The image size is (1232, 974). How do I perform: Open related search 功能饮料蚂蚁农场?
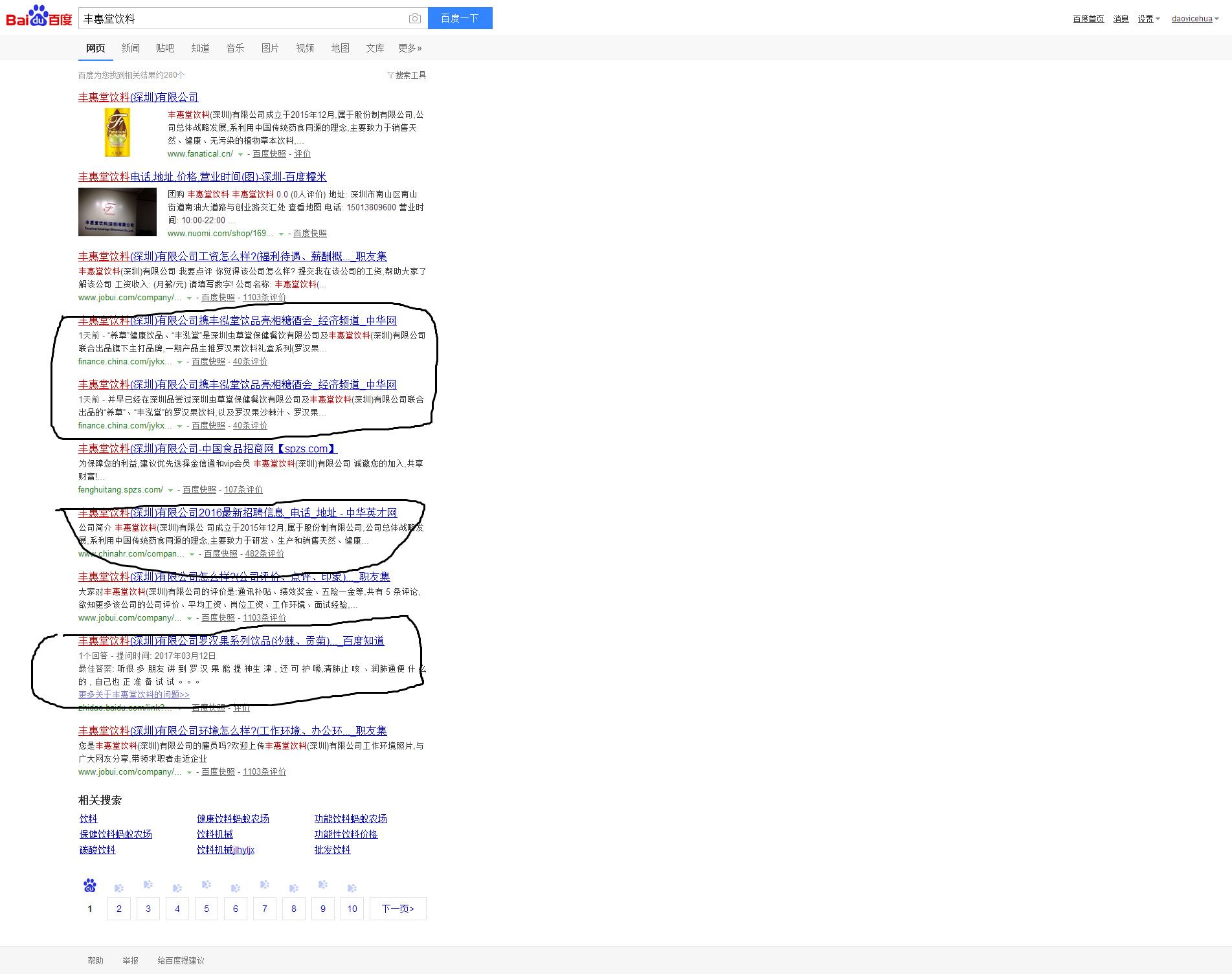[351, 819]
